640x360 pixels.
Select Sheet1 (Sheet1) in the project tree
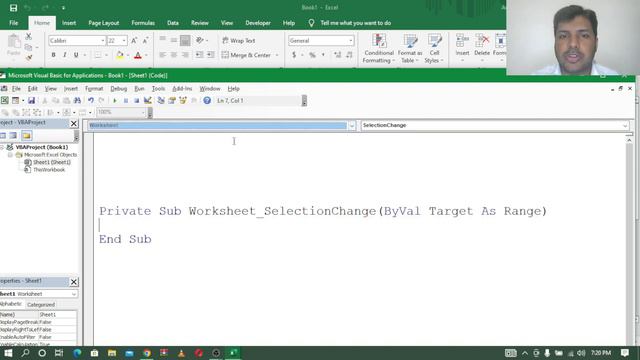tap(51, 162)
